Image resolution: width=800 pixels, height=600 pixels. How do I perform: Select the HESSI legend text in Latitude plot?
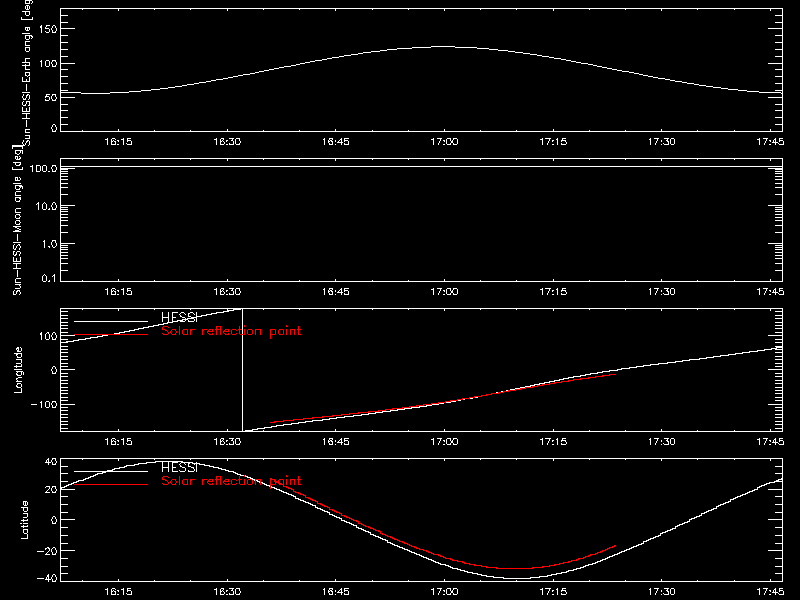click(x=179, y=467)
